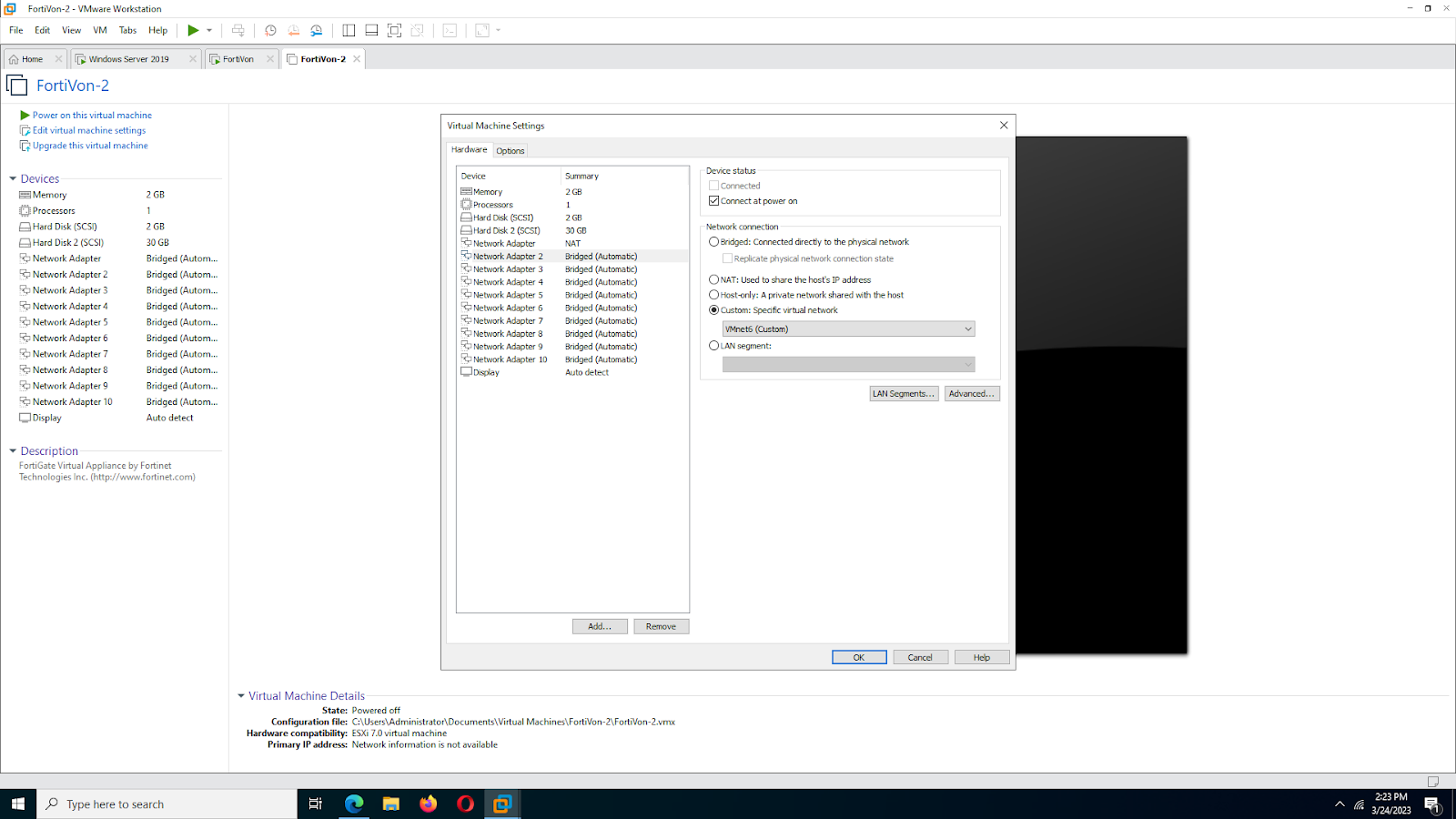This screenshot has height=819, width=1456.
Task: Select the Hardware tab in settings dialog
Action: 470,150
